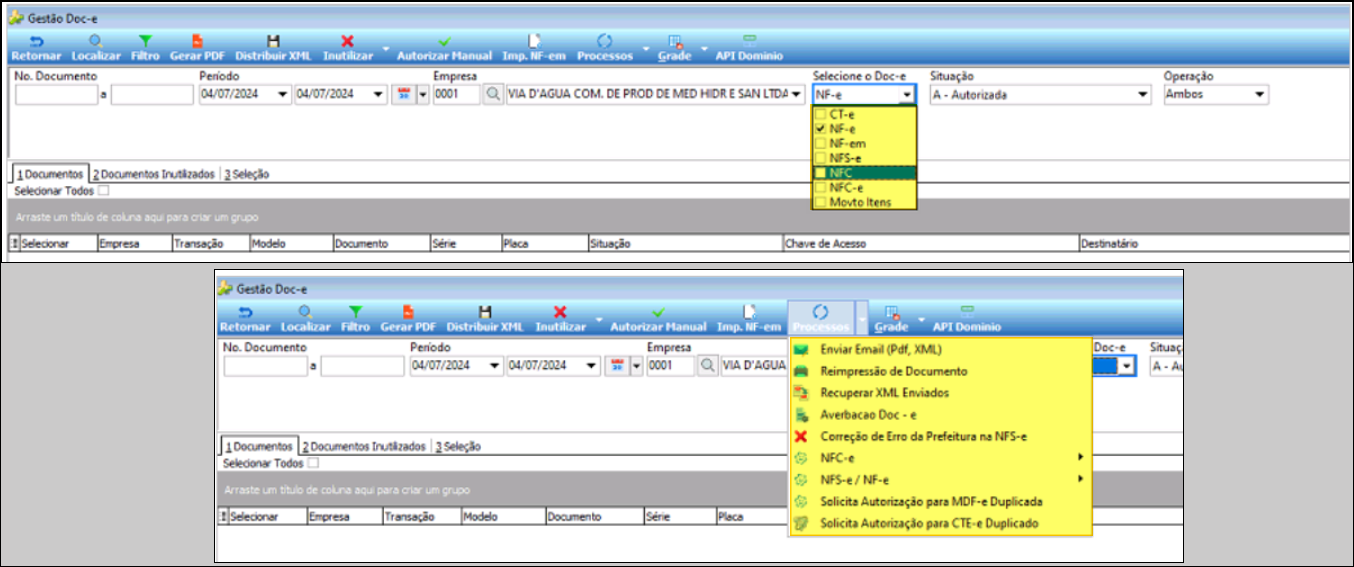Viewport: 1354px width, 567px height.
Task: Select Solicita Autorização para CTE-e Duplicado
Action: click(x=940, y=523)
